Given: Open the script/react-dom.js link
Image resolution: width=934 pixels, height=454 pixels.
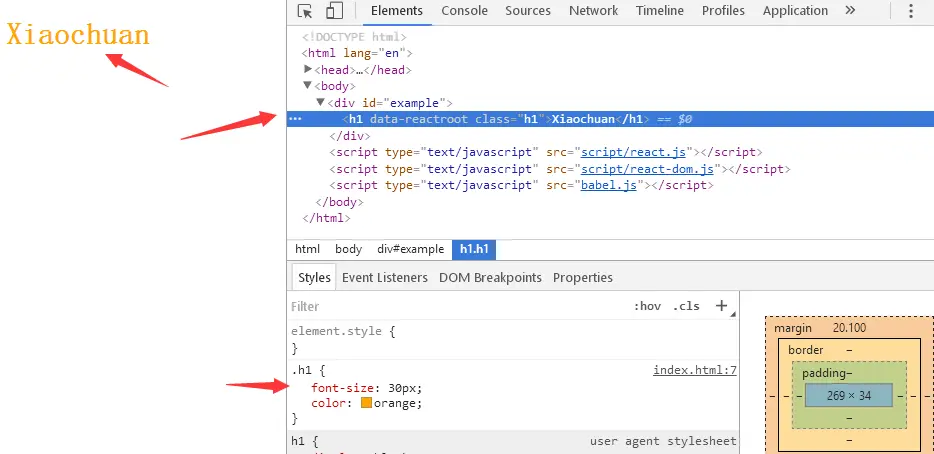Looking at the screenshot, I should click(647, 169).
